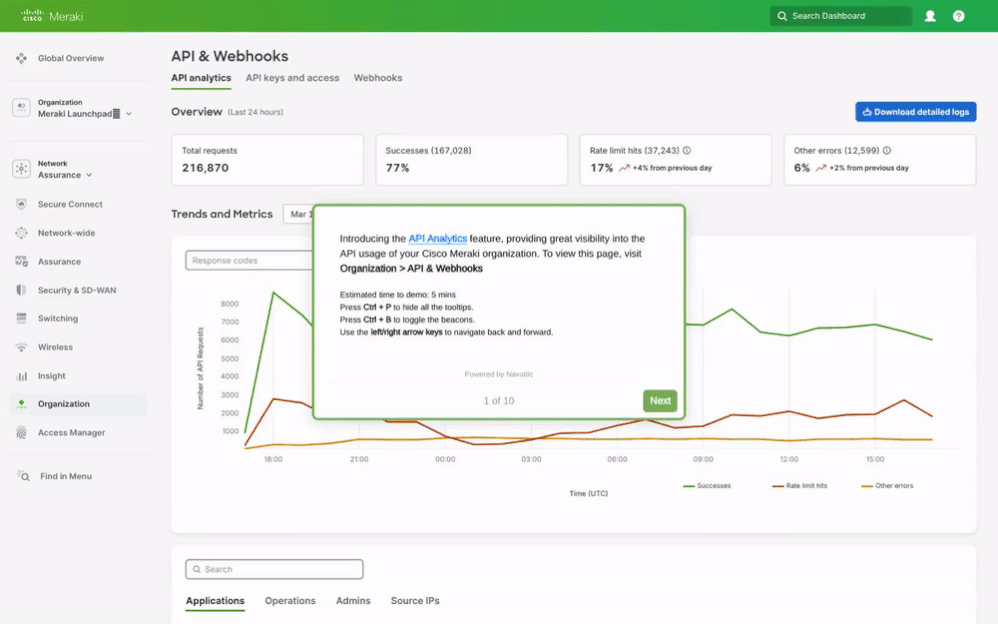Click the Download detailed logs button
This screenshot has width=998, height=624.
click(x=915, y=111)
